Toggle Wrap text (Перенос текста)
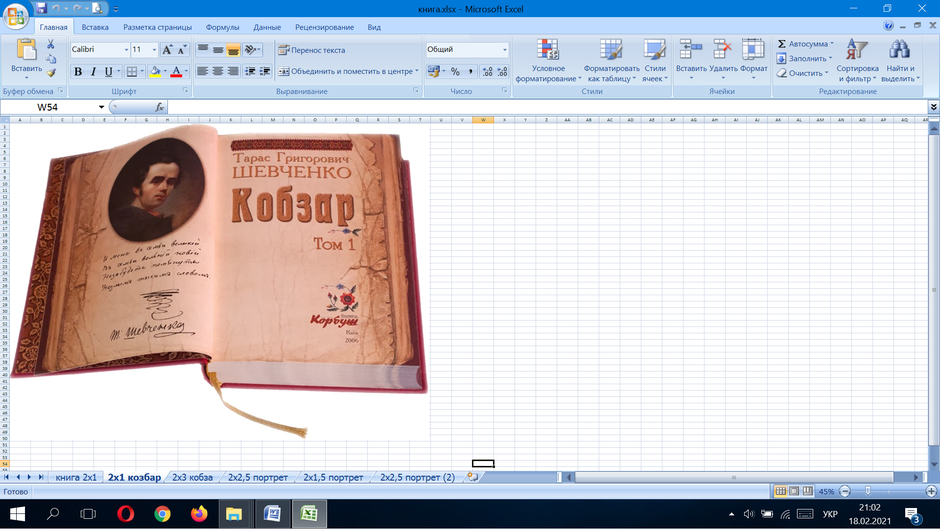 click(312, 50)
